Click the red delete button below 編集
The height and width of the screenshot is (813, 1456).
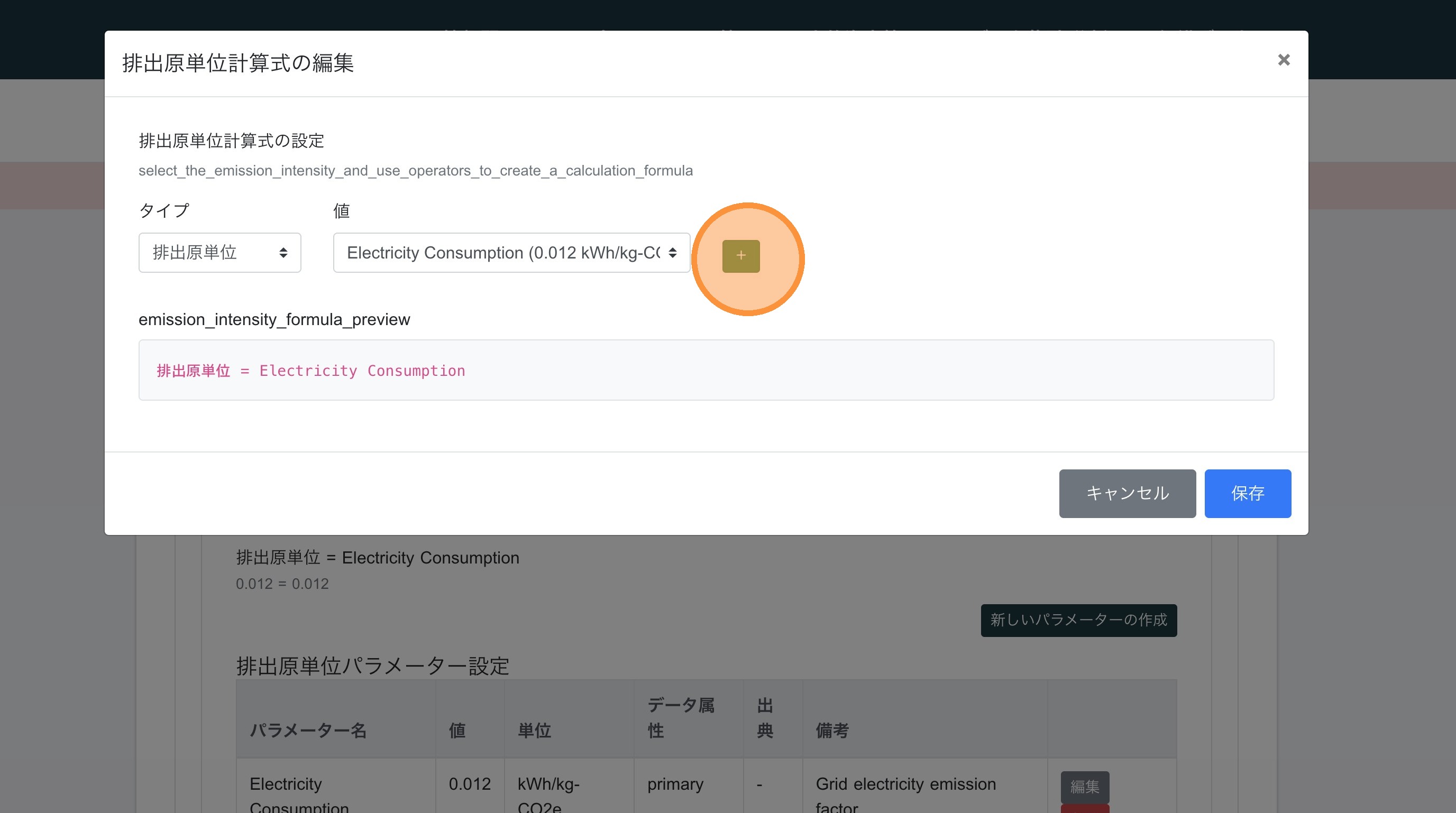(x=1084, y=809)
